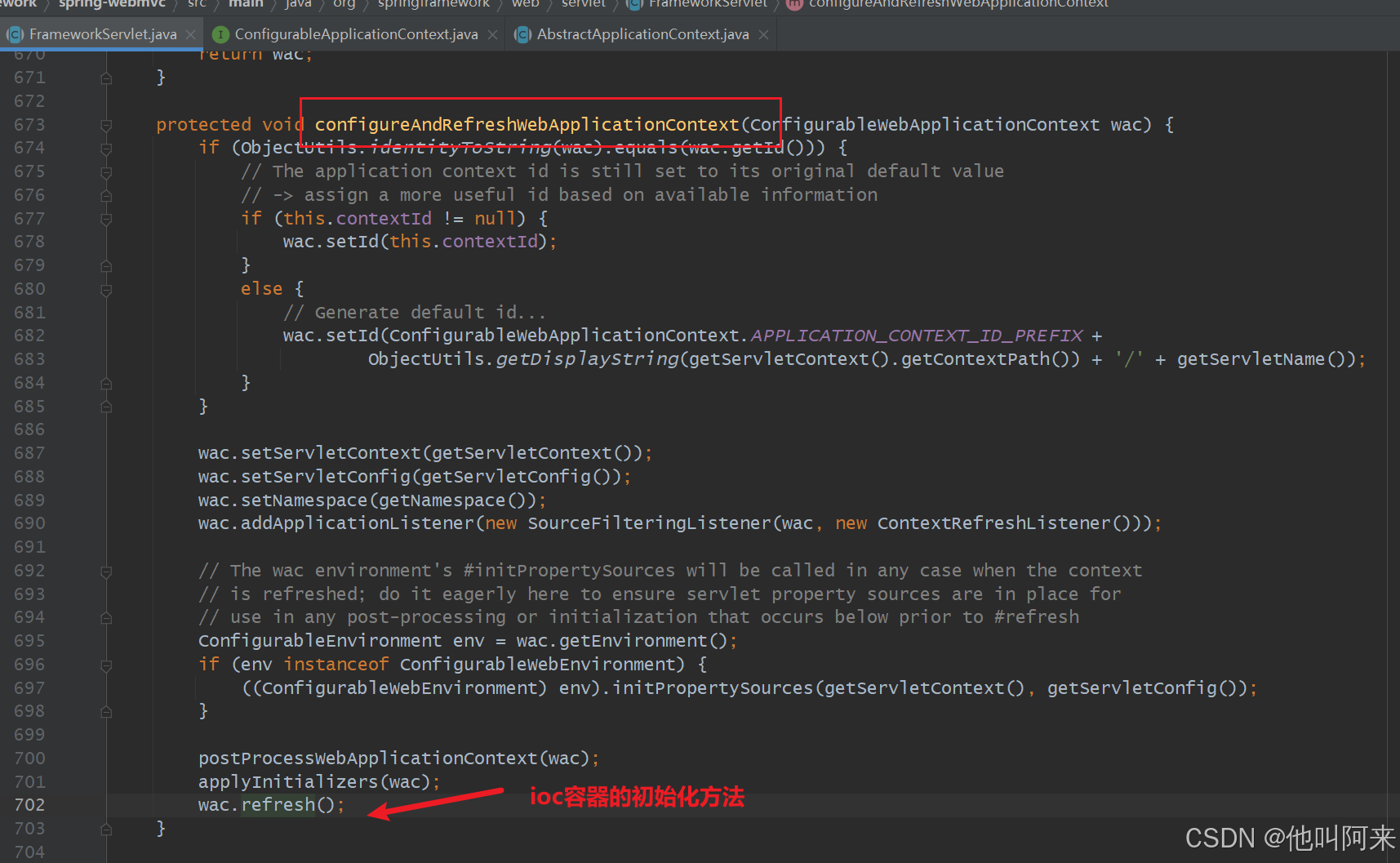This screenshot has height=863, width=1400.
Task: Click the postProcessWebApplicationContext(wac) call
Action: click(393, 758)
